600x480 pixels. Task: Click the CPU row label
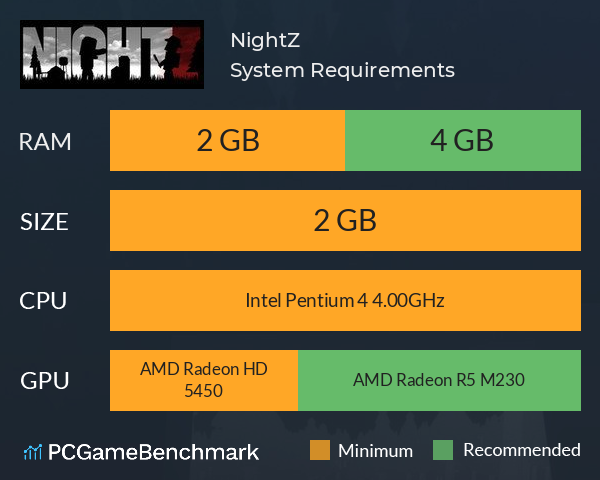pyautogui.click(x=43, y=301)
